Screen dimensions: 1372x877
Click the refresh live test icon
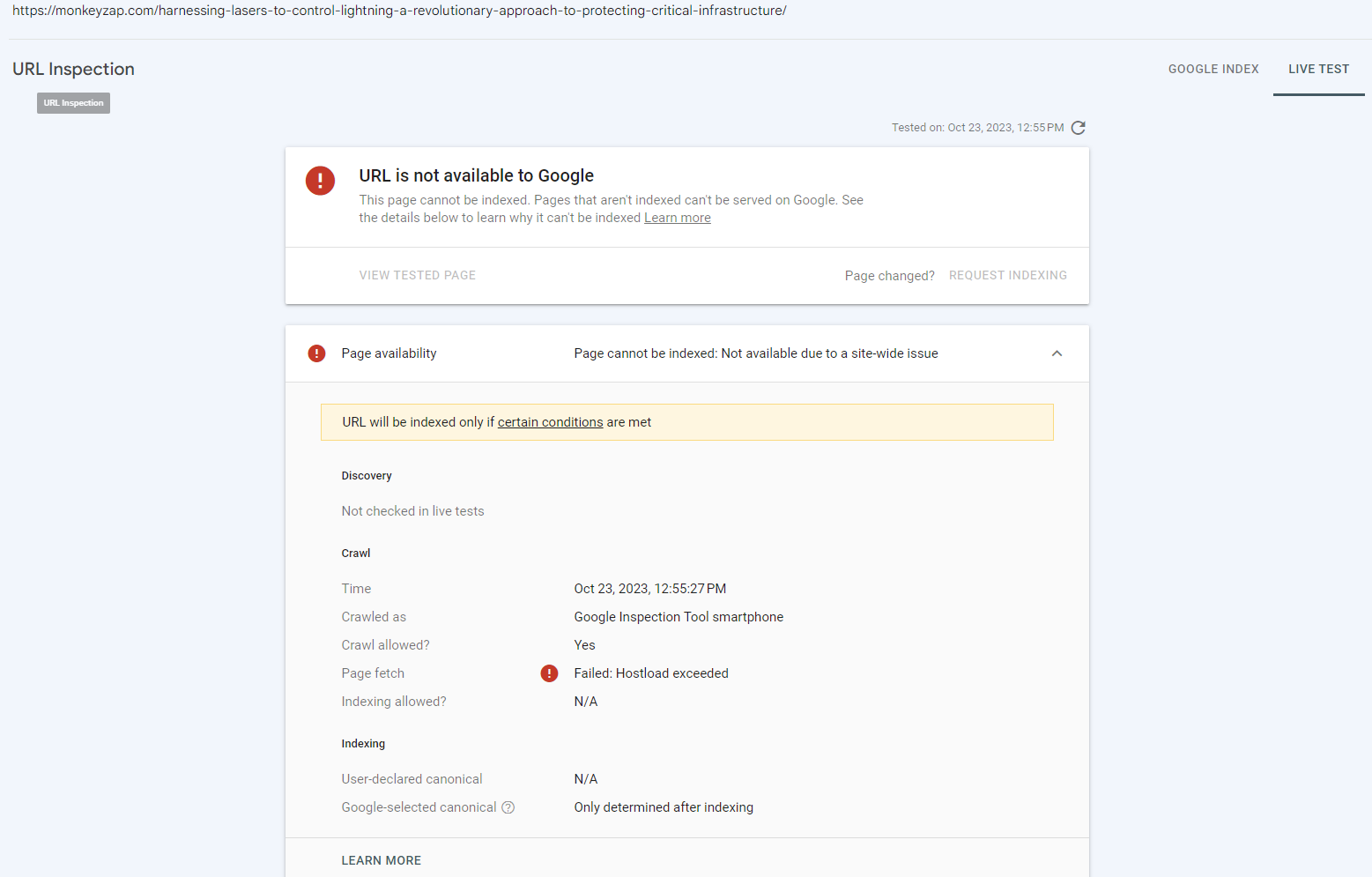coord(1078,128)
